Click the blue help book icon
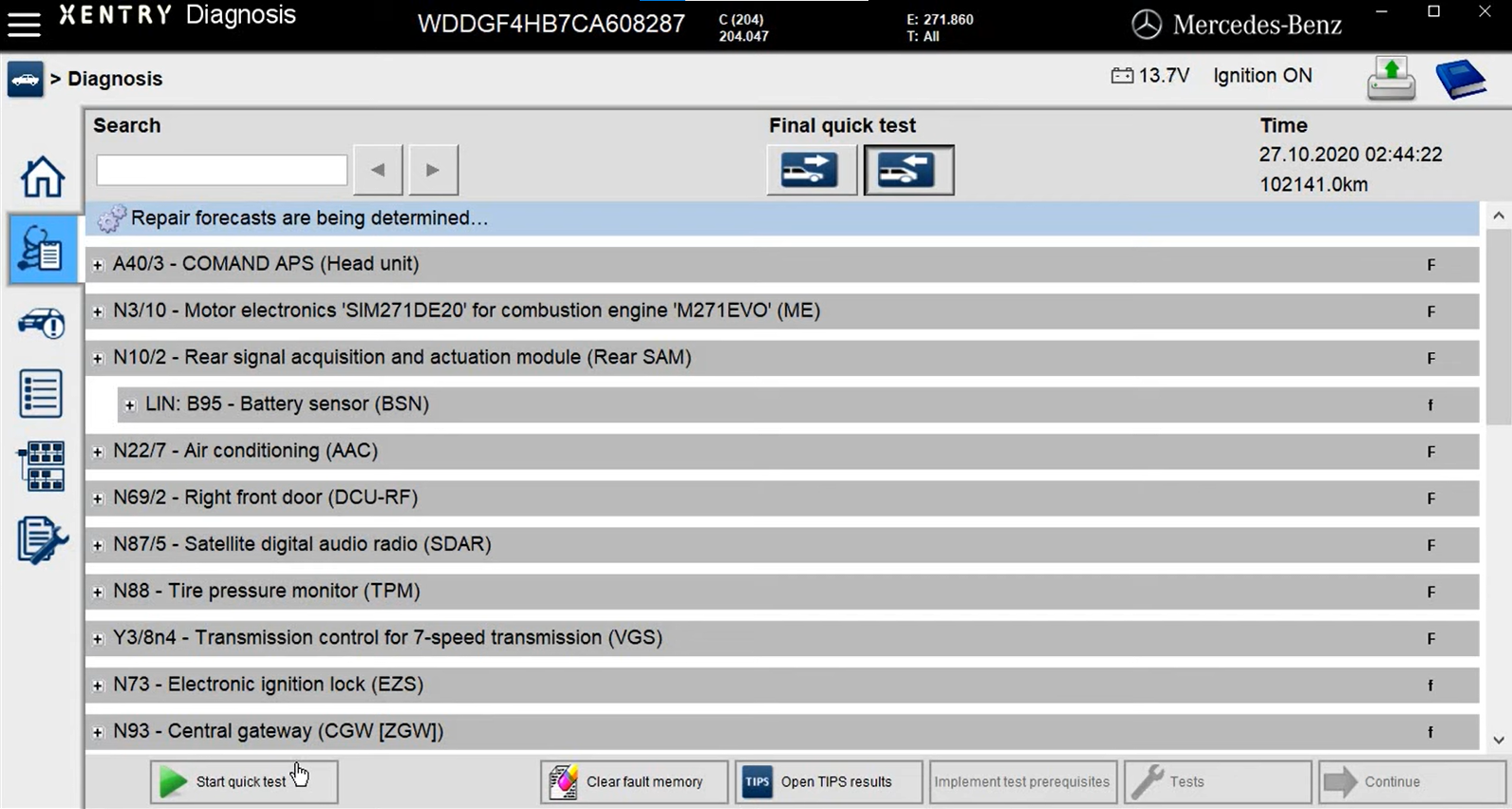Image resolution: width=1512 pixels, height=809 pixels. tap(1460, 79)
